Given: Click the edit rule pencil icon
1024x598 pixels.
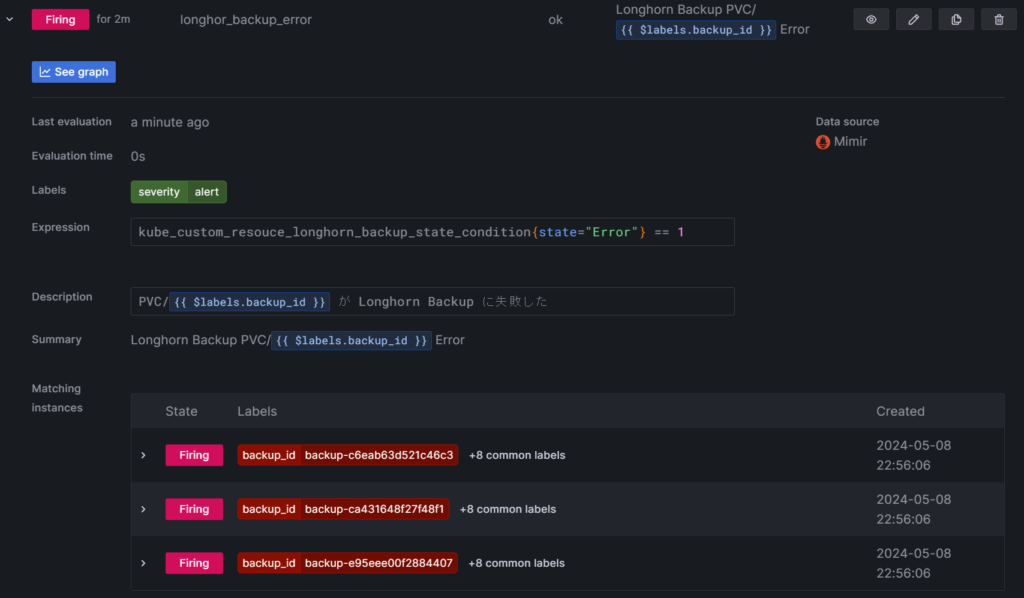Looking at the screenshot, I should 914,20.
